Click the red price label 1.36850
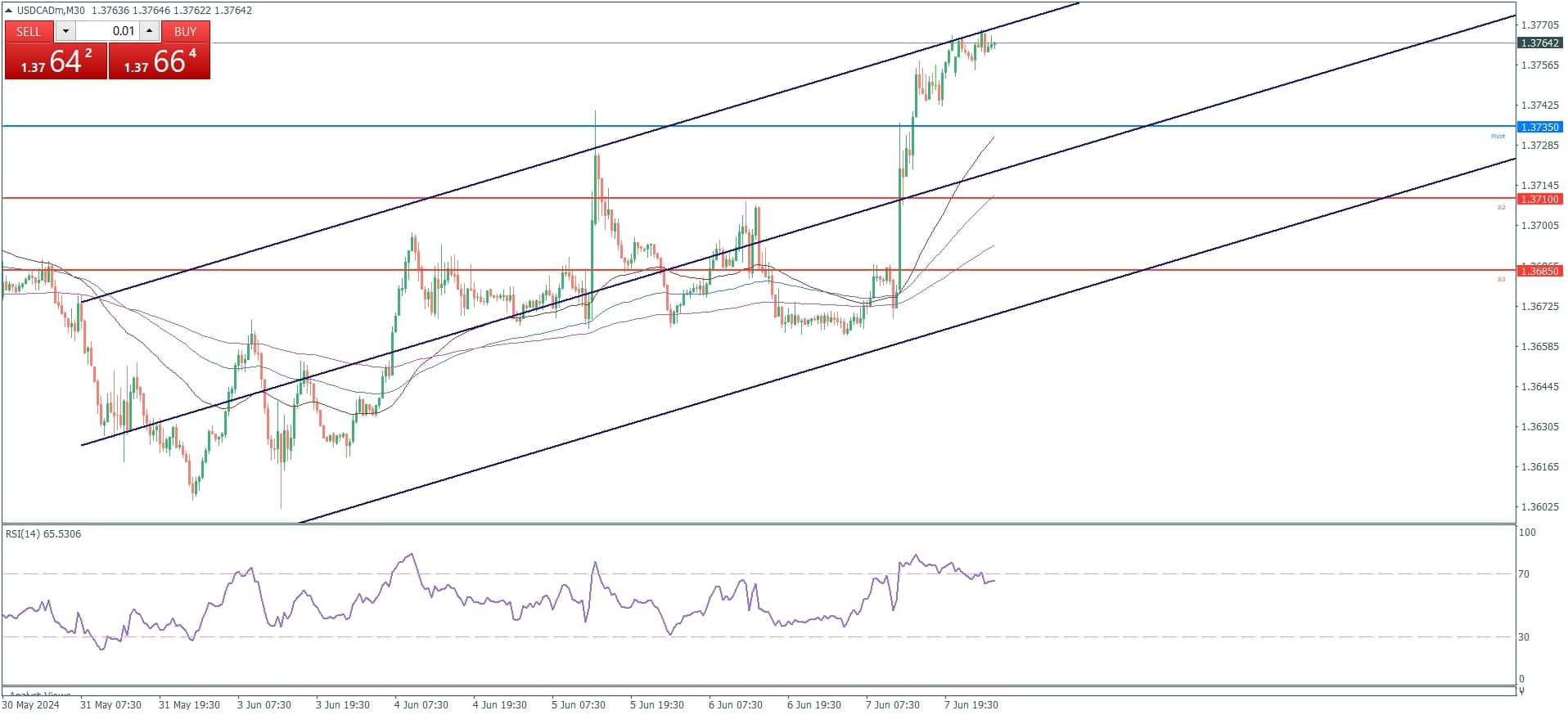This screenshot has width=1568, height=715. pos(1539,271)
